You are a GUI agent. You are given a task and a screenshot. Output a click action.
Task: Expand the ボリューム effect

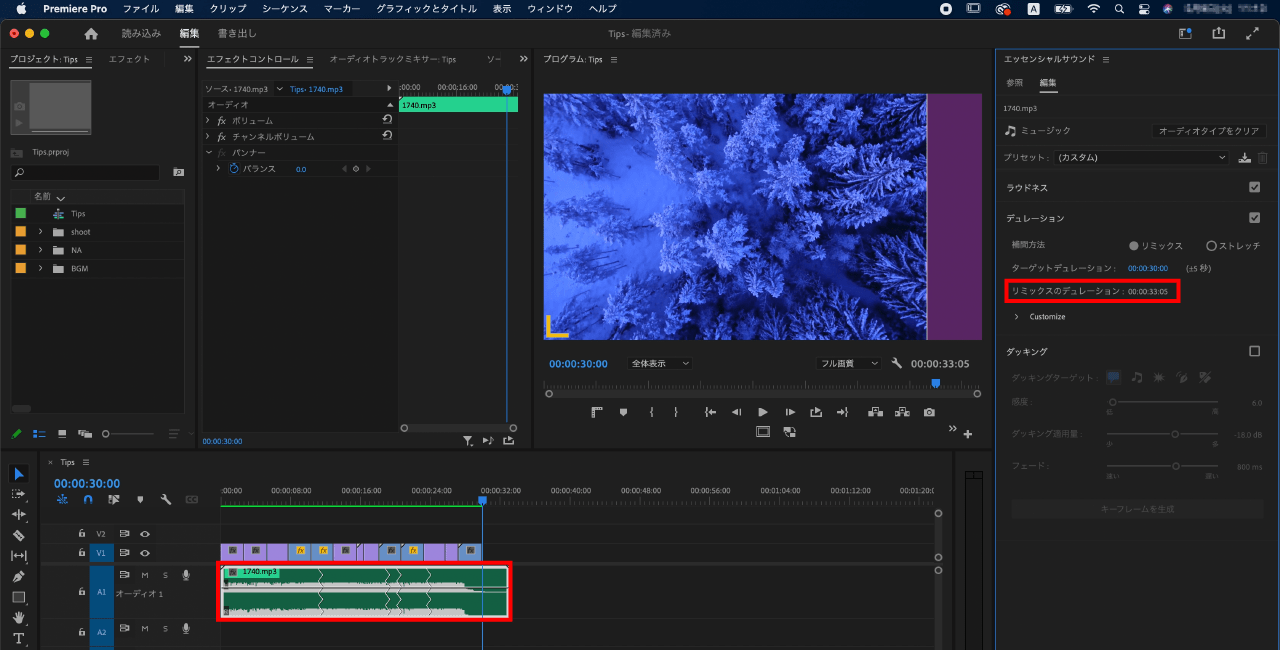[208, 120]
